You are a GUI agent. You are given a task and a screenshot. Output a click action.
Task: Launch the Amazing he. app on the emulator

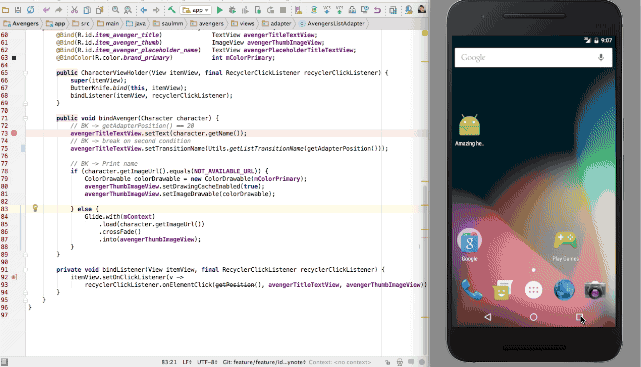click(469, 130)
